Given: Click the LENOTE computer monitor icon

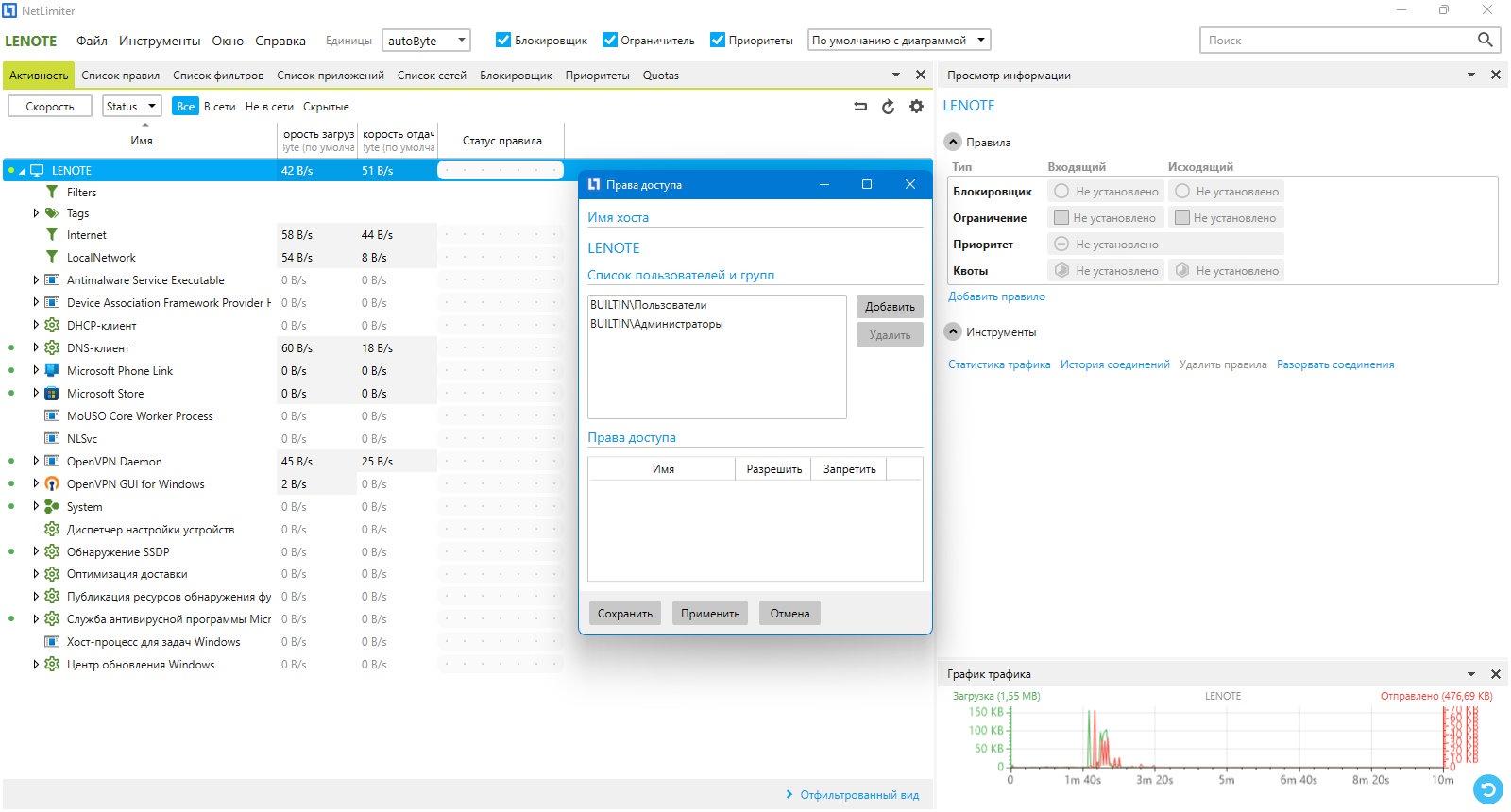Looking at the screenshot, I should point(37,171).
